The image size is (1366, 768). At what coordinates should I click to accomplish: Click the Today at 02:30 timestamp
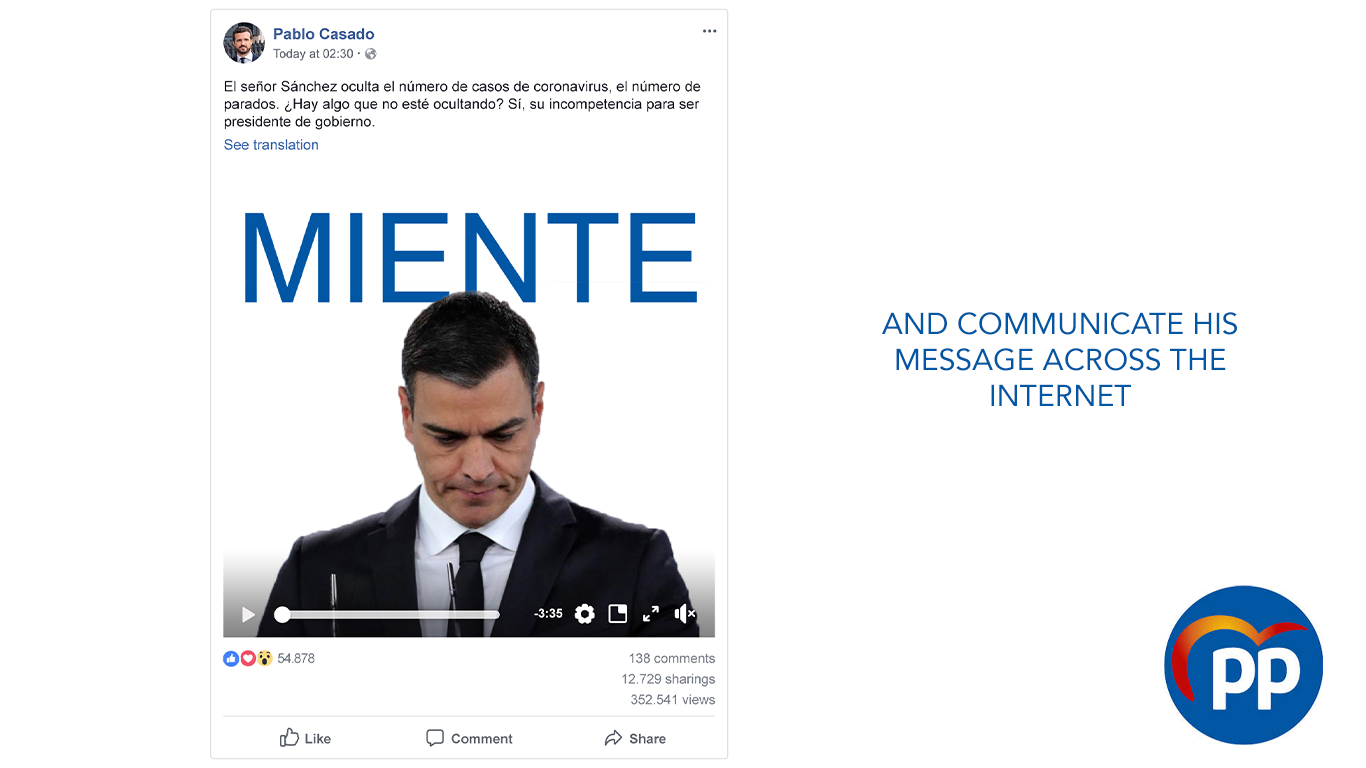pos(313,54)
